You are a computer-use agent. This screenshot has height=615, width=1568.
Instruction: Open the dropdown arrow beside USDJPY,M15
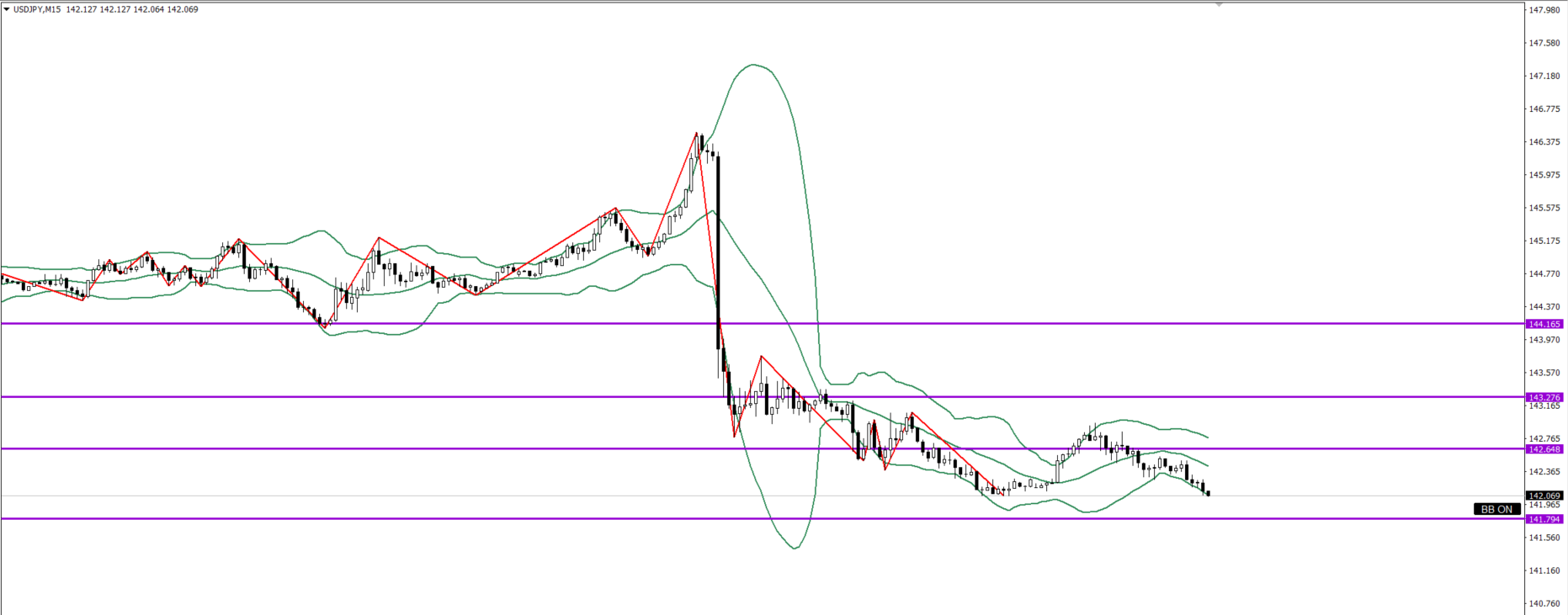pyautogui.click(x=7, y=9)
